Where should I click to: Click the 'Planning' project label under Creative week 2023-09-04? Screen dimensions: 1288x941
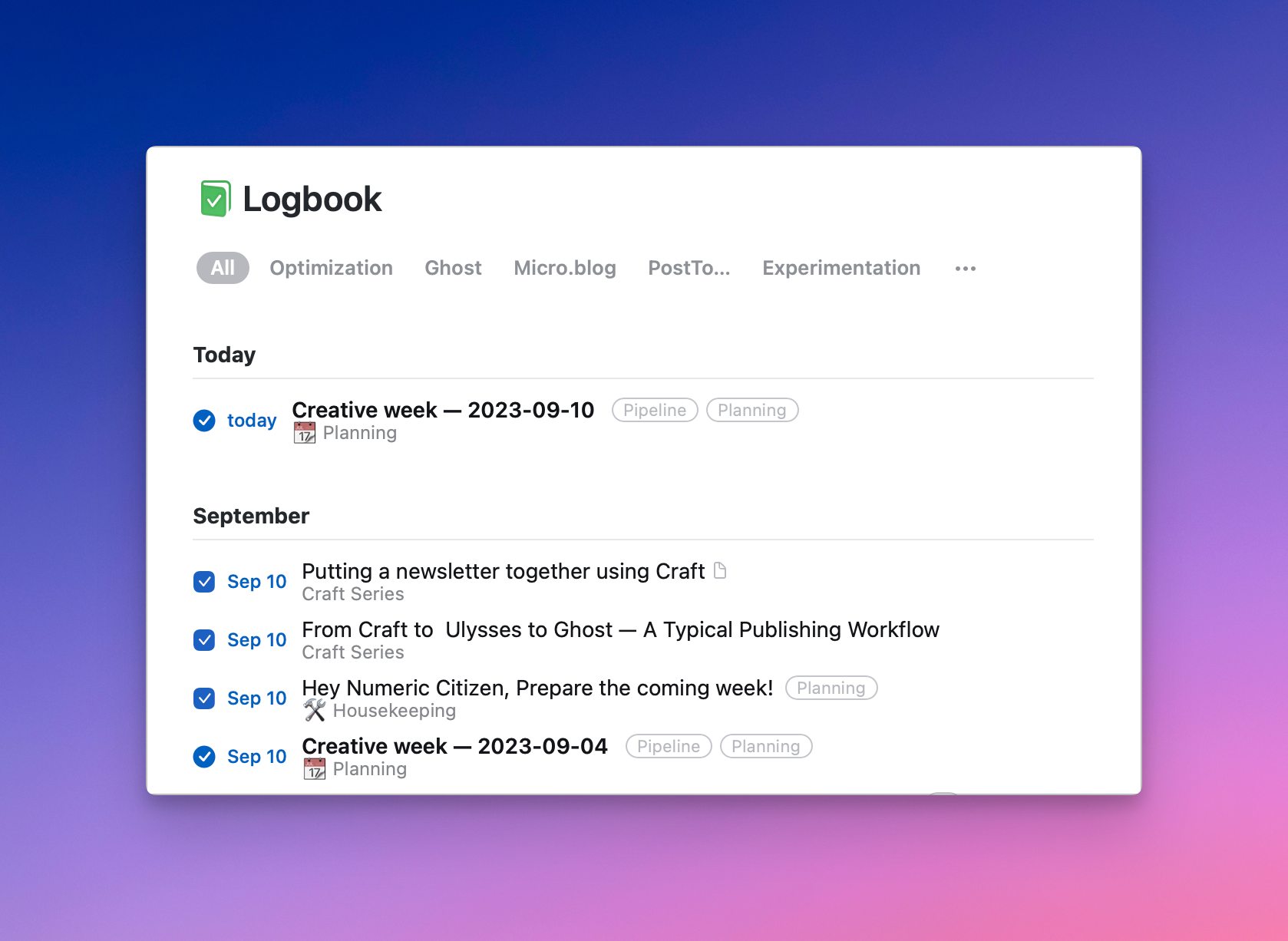[x=370, y=769]
